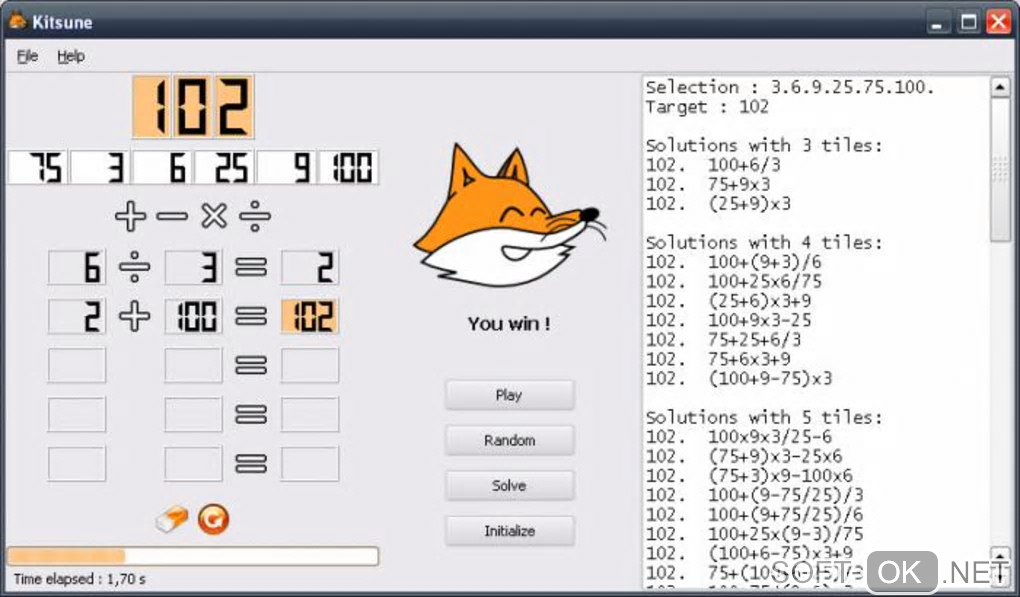Viewport: 1020px width, 597px height.
Task: Click the 'Solutions with 4 tiles:' heading
Action: 764,243
